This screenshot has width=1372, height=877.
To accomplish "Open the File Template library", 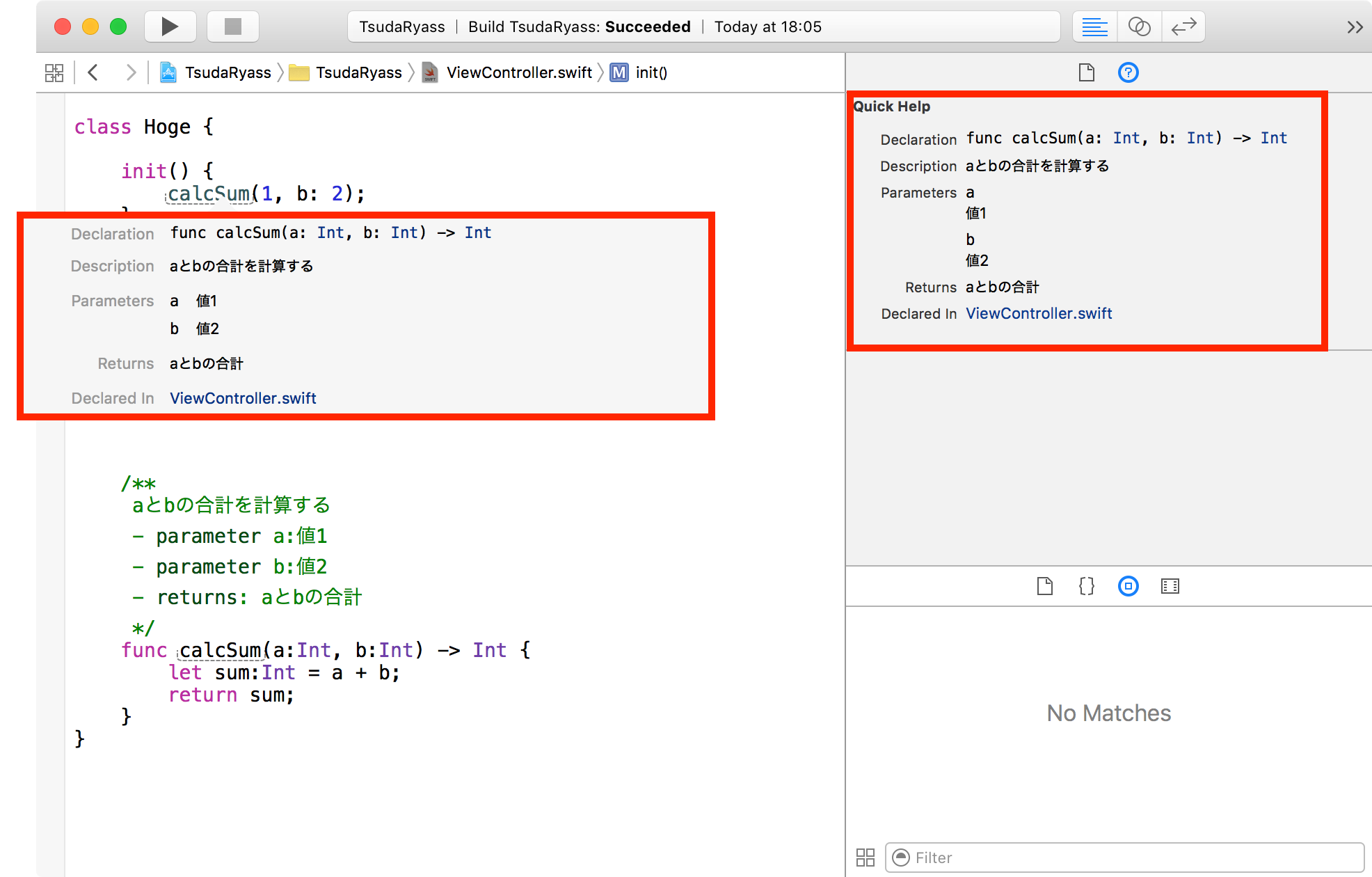I will tap(1044, 586).
